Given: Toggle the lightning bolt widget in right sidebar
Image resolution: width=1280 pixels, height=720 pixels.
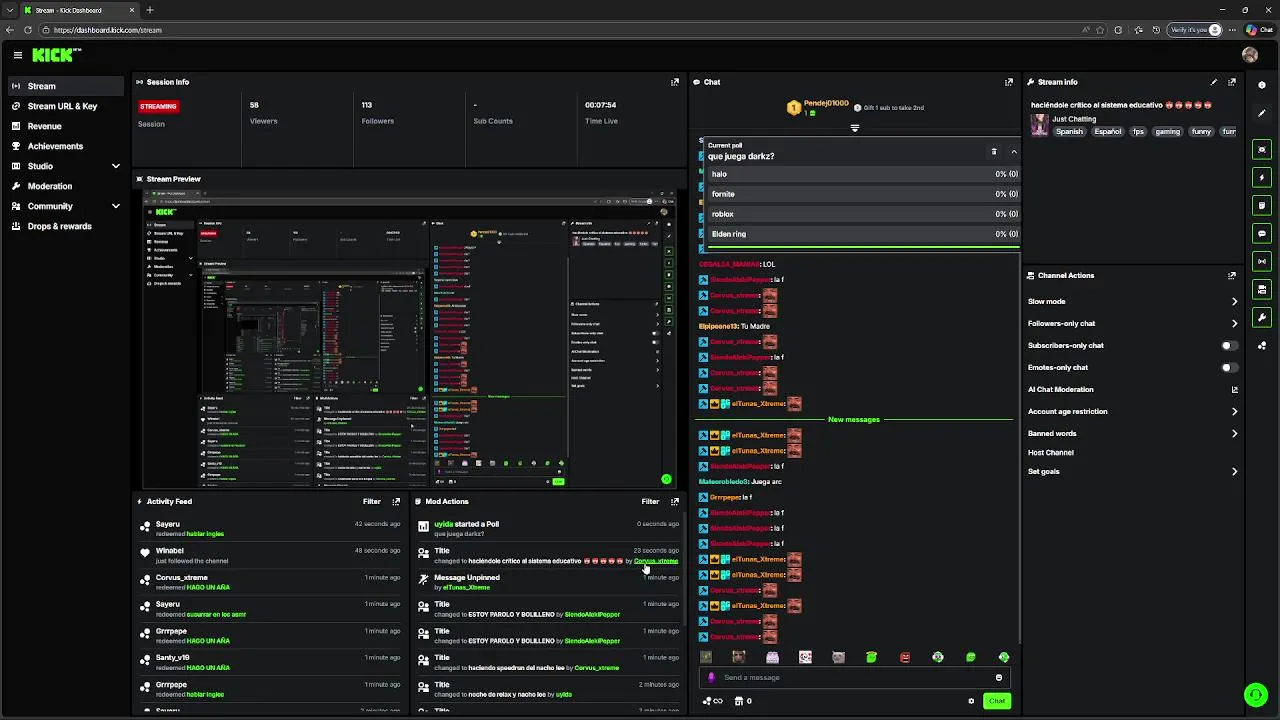Looking at the screenshot, I should pos(1262,177).
